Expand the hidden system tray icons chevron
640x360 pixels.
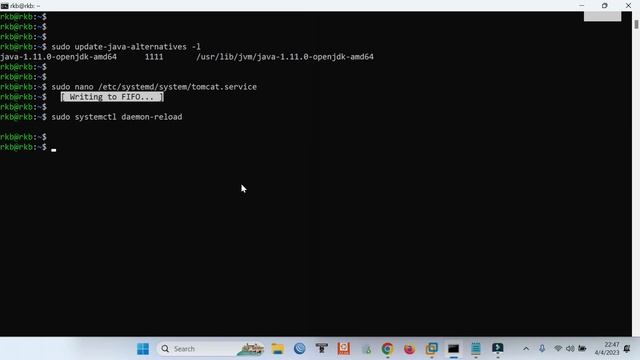[526, 349]
